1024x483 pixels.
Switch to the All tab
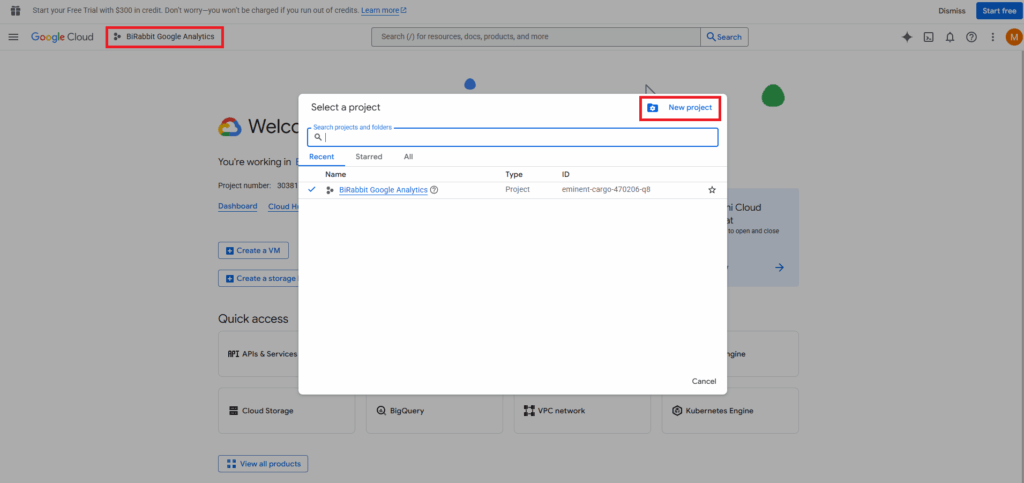pyautogui.click(x=408, y=157)
